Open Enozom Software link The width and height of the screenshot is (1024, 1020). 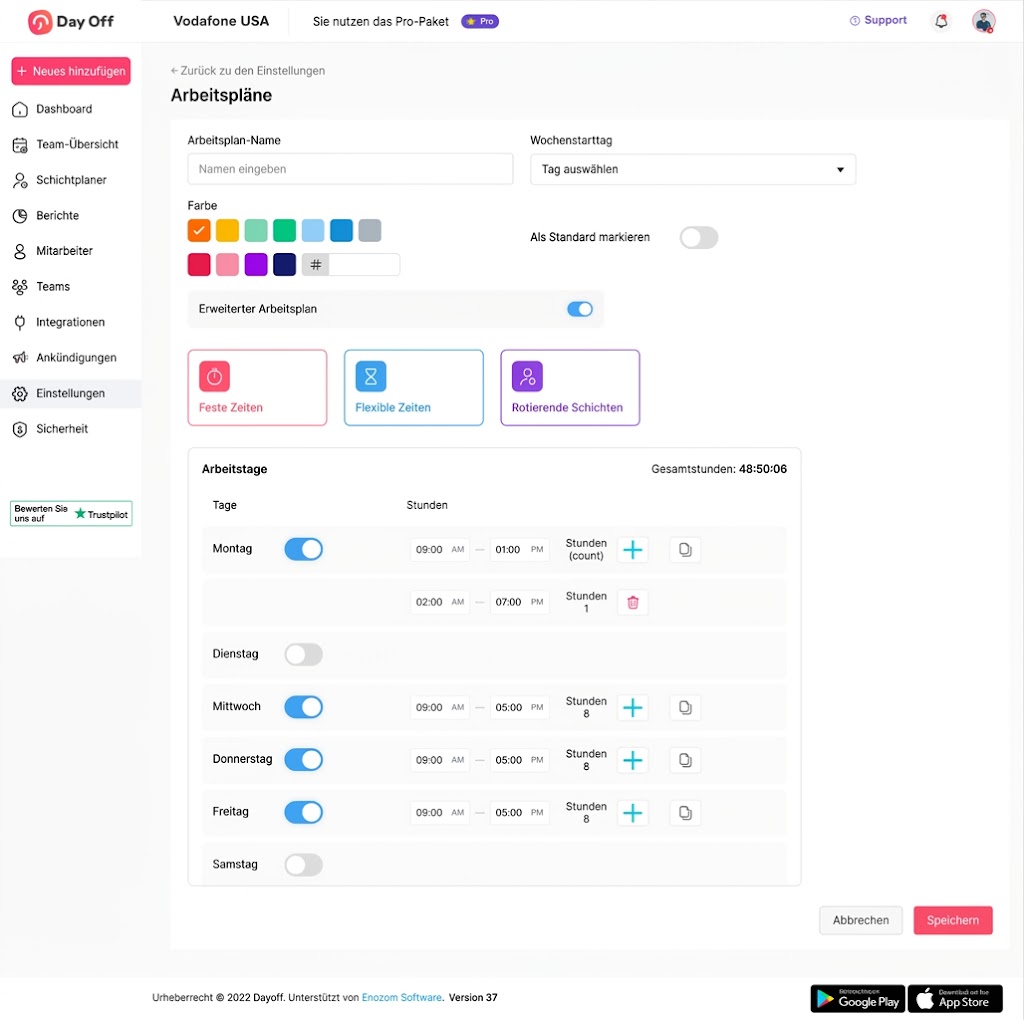402,998
